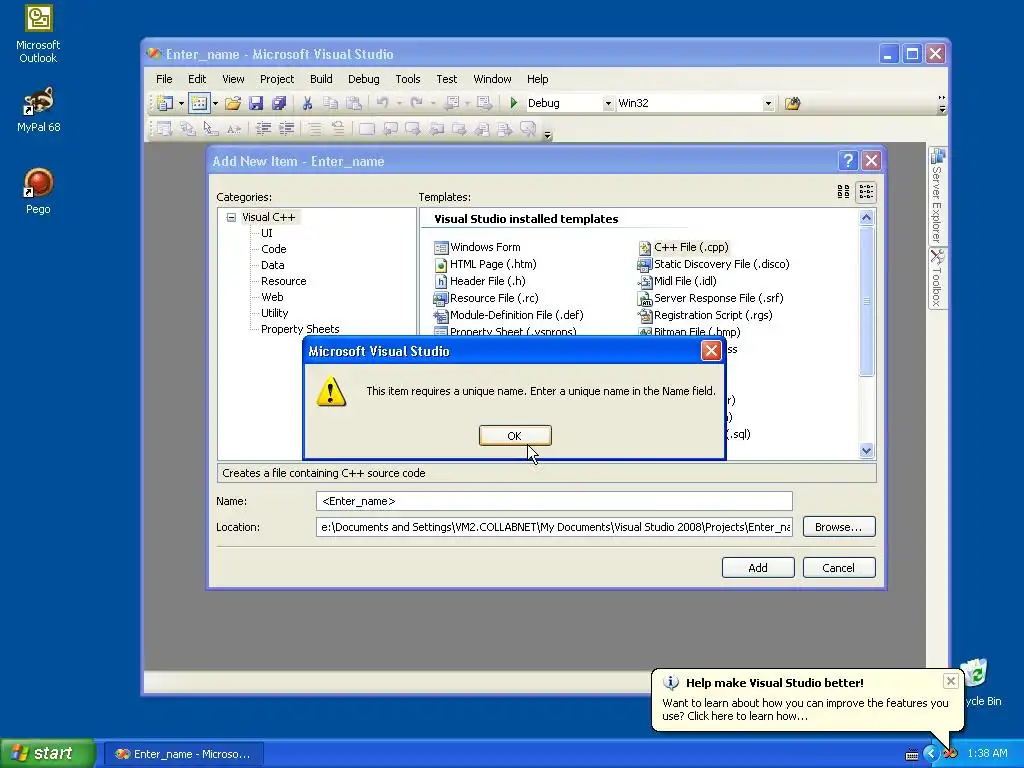Image resolution: width=1024 pixels, height=768 pixels.
Task: Open the text editor toolbar overflow arrow
Action: pyautogui.click(x=547, y=135)
